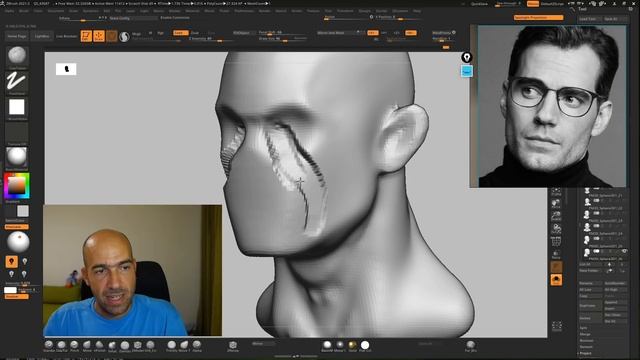Expand the Boolean section in Subtool panel
This screenshot has width=640, height=360.
tap(587, 340)
